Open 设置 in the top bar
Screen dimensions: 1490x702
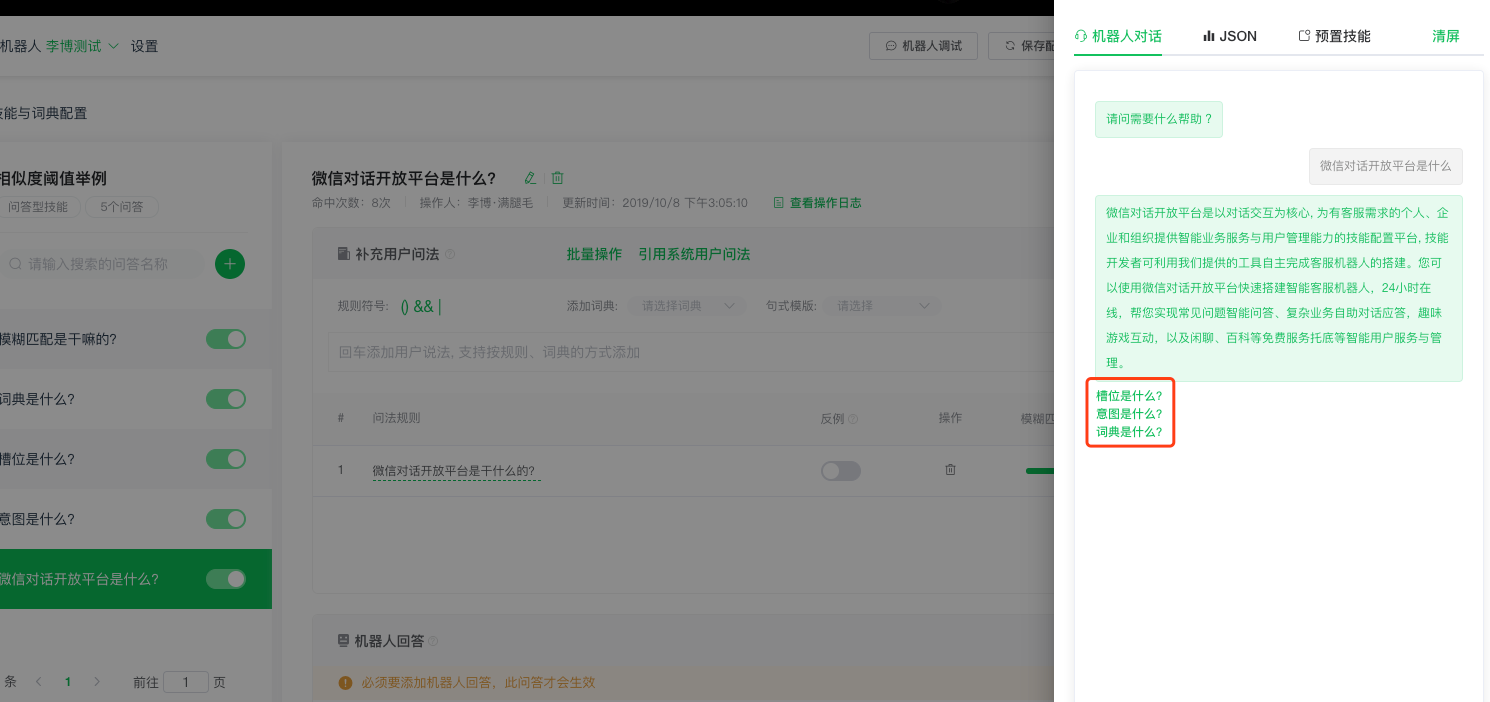click(x=144, y=46)
